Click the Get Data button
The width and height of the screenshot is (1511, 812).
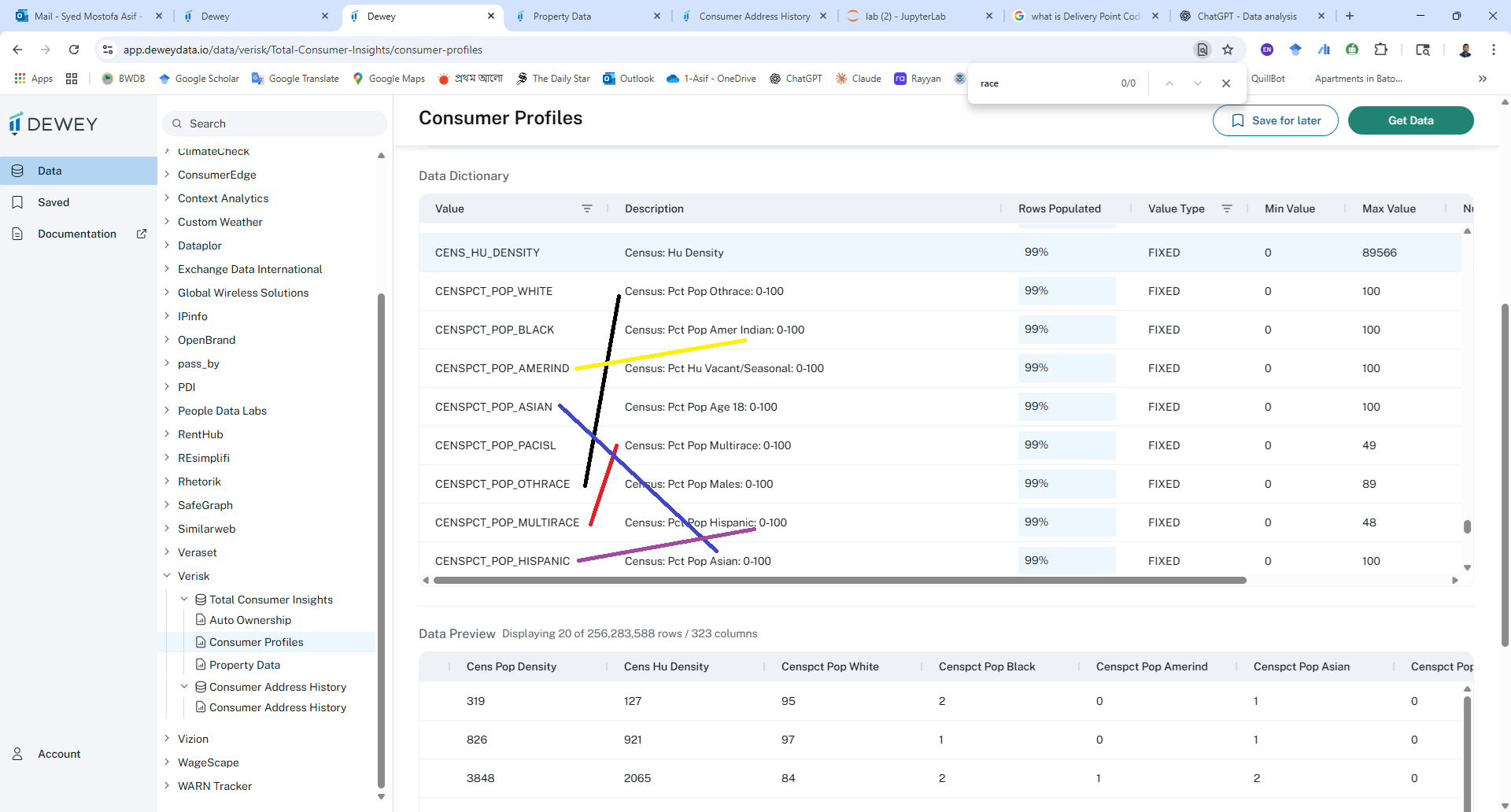(x=1410, y=120)
